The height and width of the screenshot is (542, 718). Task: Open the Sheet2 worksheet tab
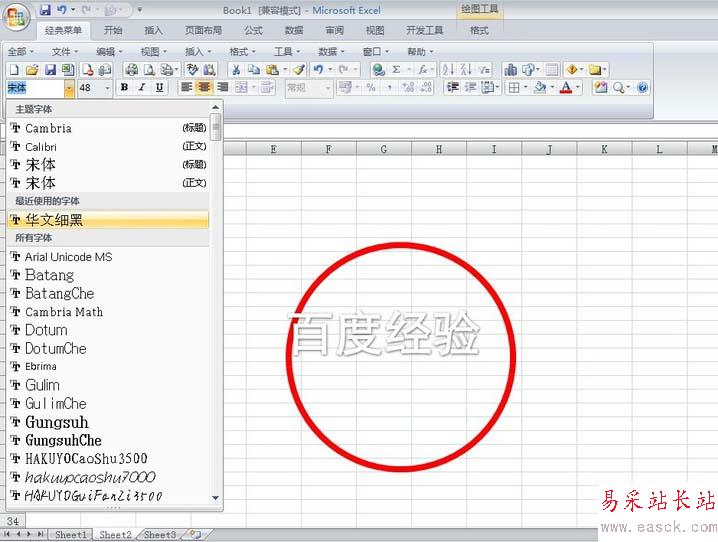pos(115,535)
